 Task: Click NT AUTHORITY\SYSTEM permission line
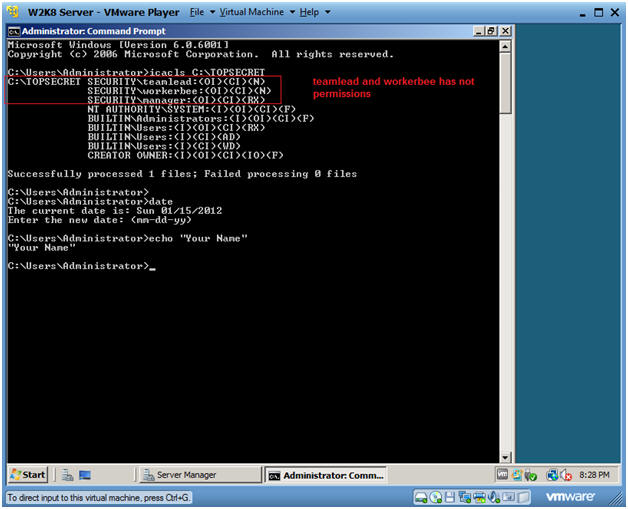point(191,109)
